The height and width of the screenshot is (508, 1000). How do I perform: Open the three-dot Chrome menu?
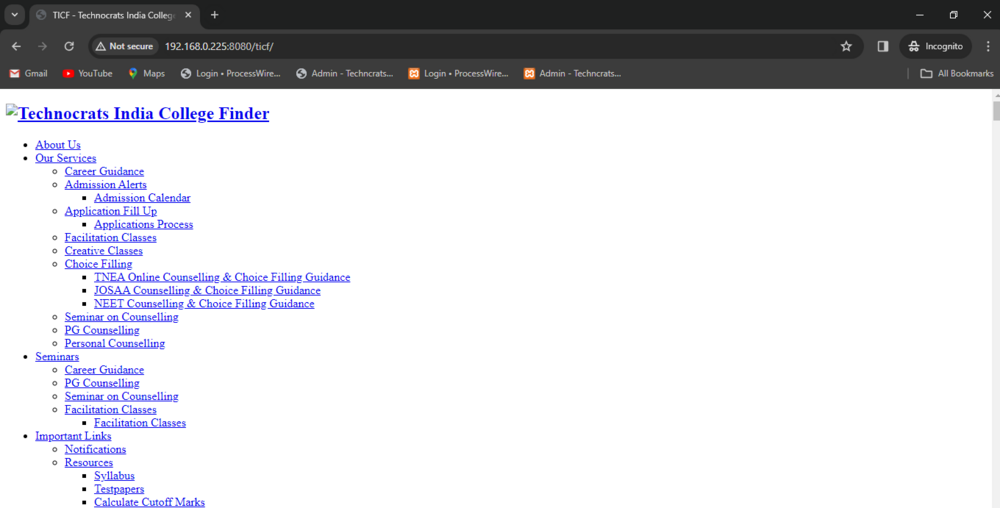988,46
